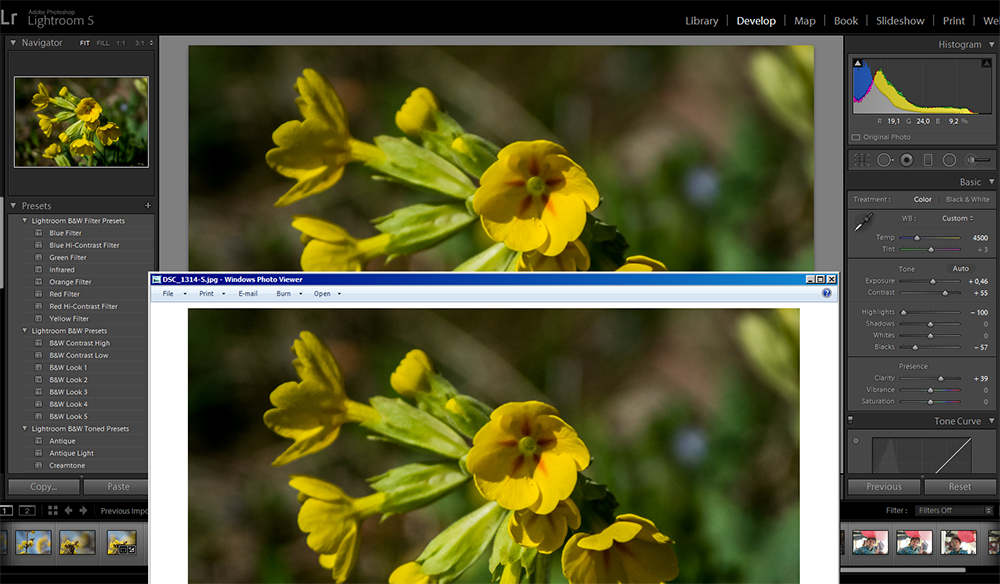
Task: Click the B&W Look 3 preset icon
Action: pyautogui.click(x=38, y=392)
